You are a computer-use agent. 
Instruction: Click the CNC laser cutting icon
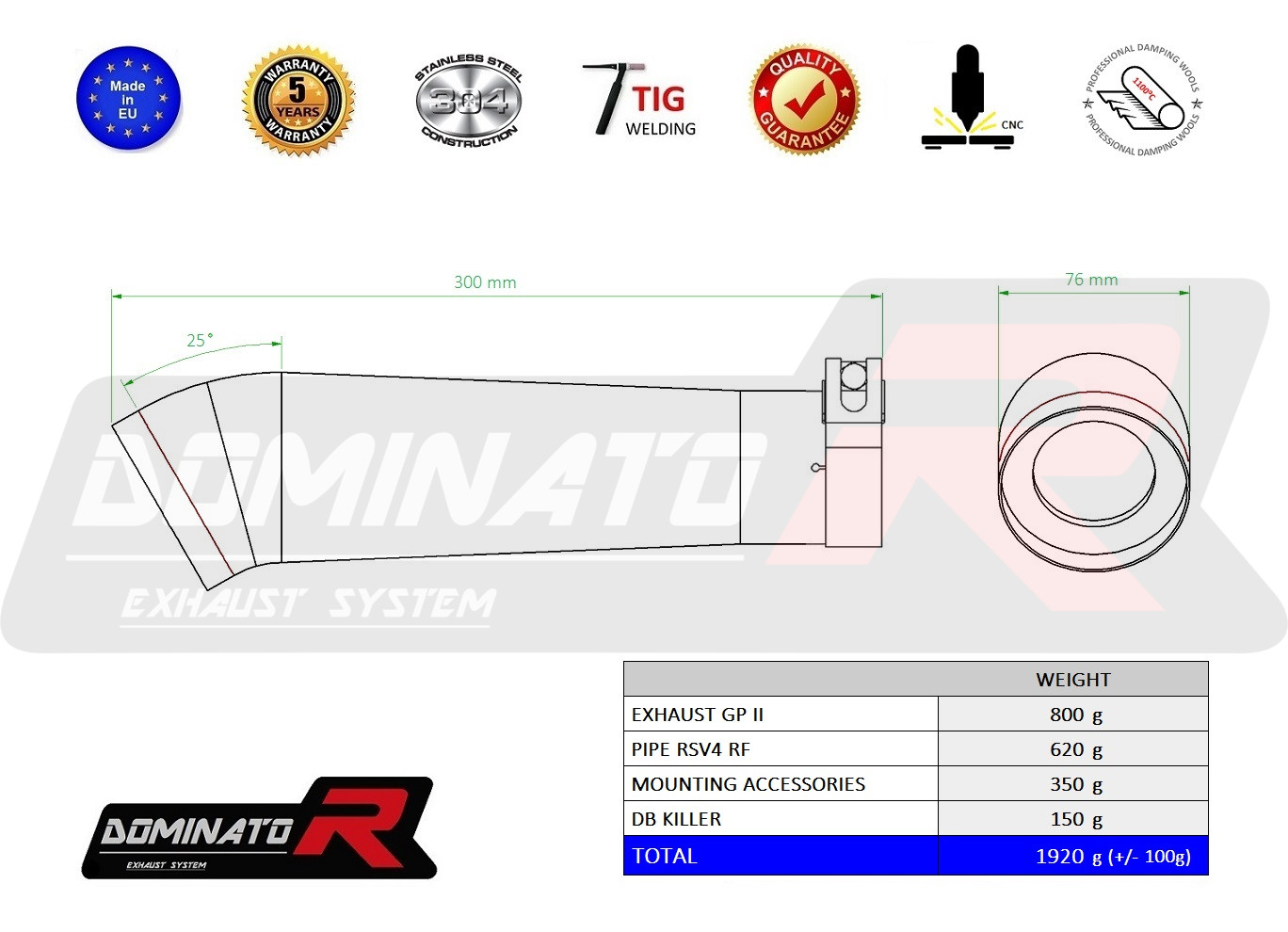[972, 97]
